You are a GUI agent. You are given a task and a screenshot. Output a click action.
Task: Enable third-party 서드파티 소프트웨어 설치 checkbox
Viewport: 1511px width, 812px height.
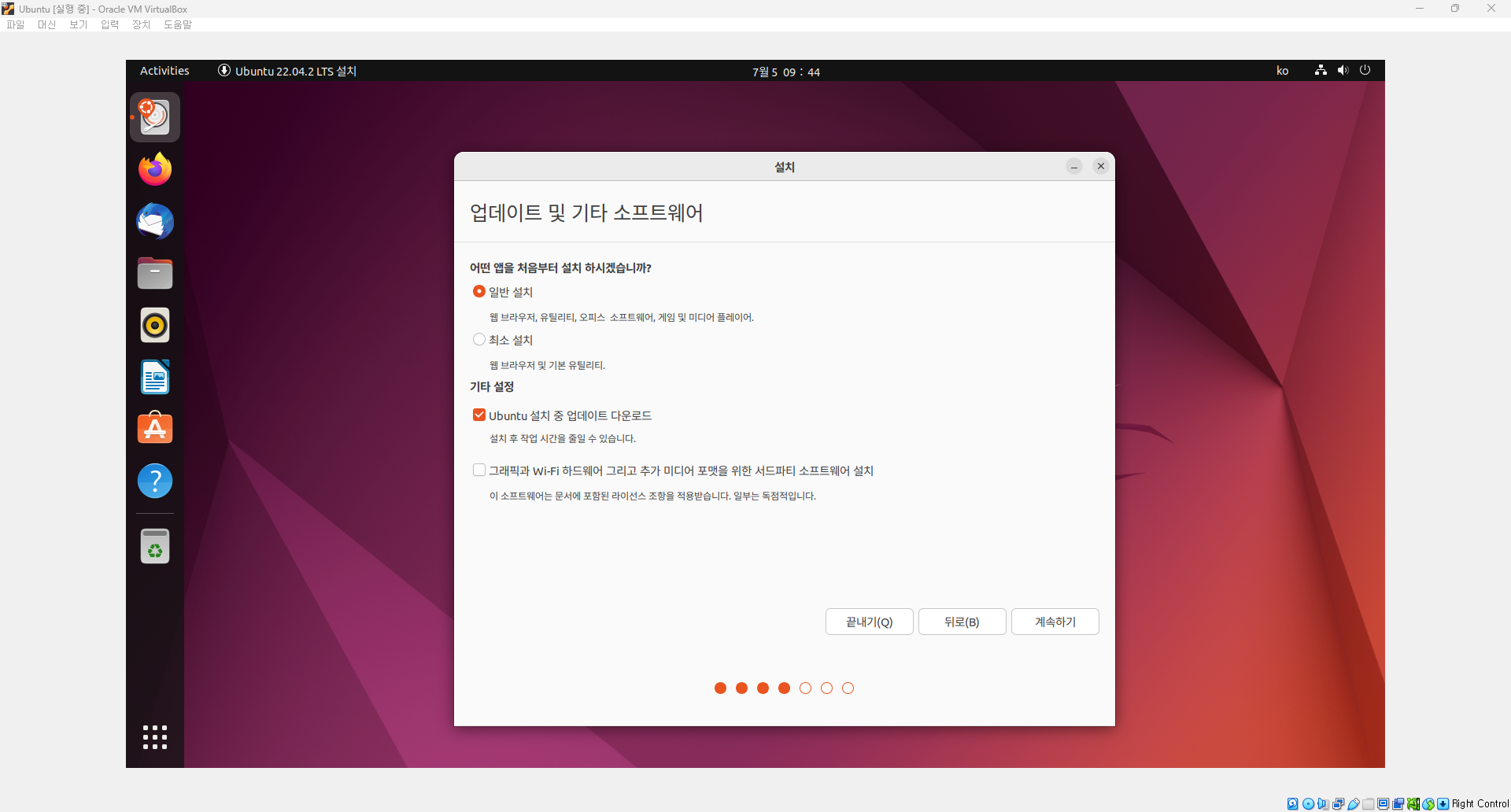(479, 470)
